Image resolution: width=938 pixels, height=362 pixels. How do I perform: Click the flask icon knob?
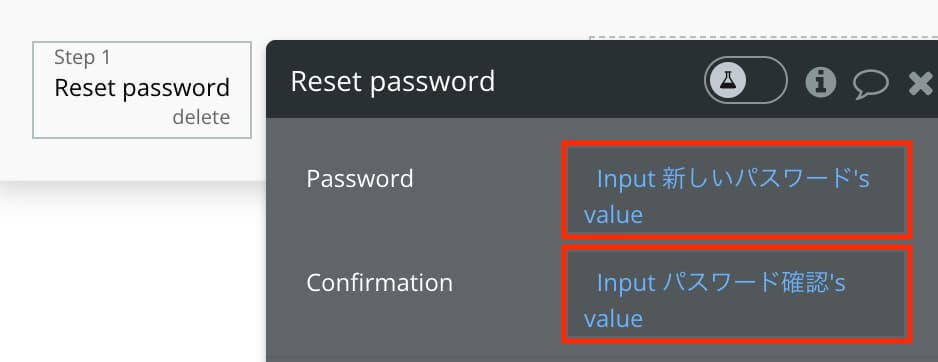point(728,80)
